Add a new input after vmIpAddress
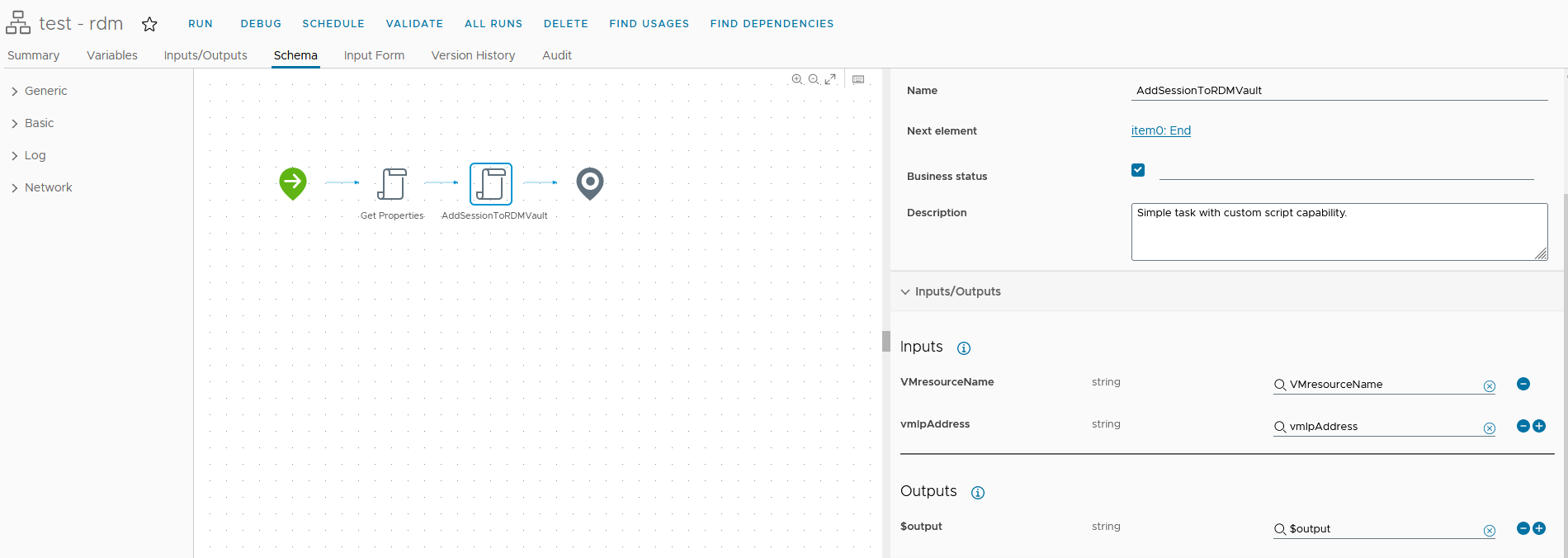Image resolution: width=1568 pixels, height=558 pixels. (x=1539, y=426)
